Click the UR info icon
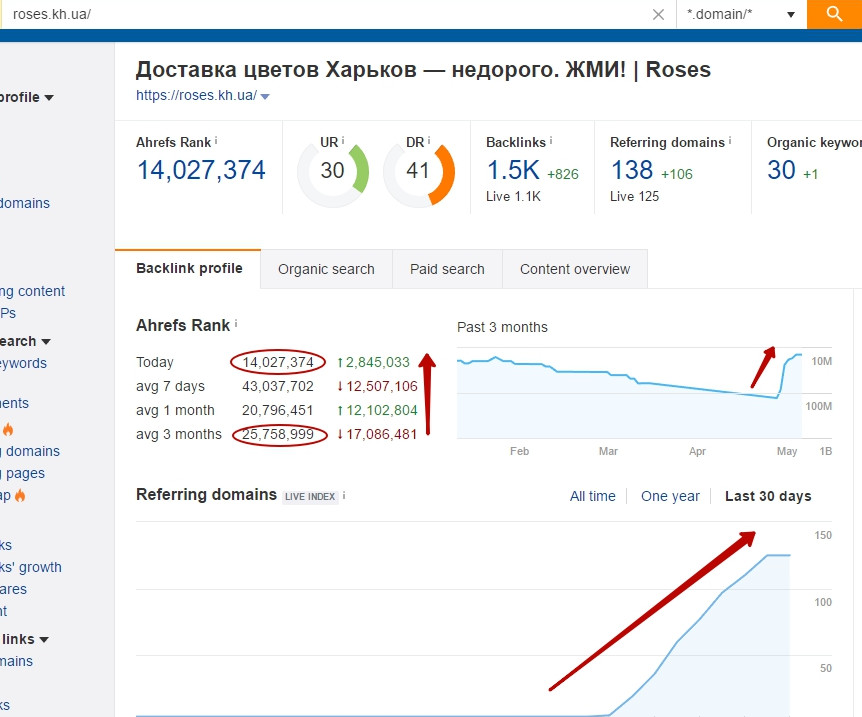The width and height of the screenshot is (862, 717). pos(343,141)
